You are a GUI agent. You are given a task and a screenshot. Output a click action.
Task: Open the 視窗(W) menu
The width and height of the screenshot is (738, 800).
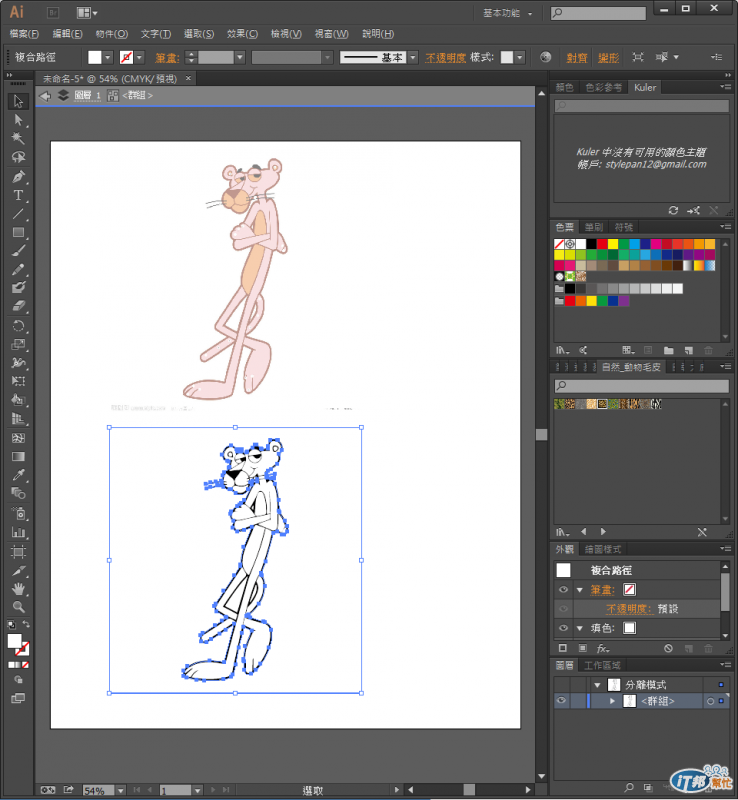pyautogui.click(x=331, y=34)
